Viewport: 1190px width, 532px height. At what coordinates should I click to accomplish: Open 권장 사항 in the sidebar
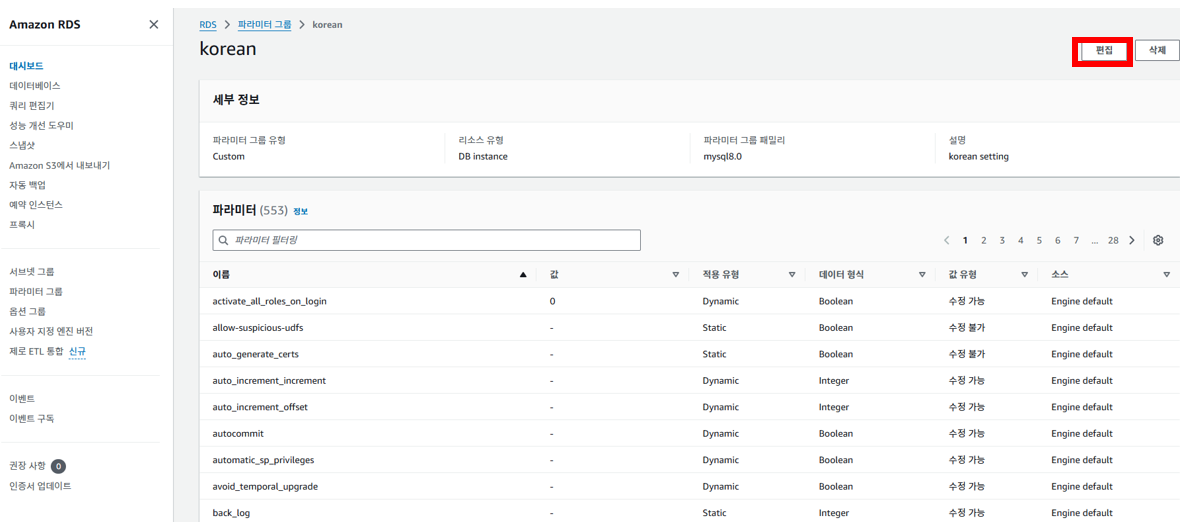[27, 466]
